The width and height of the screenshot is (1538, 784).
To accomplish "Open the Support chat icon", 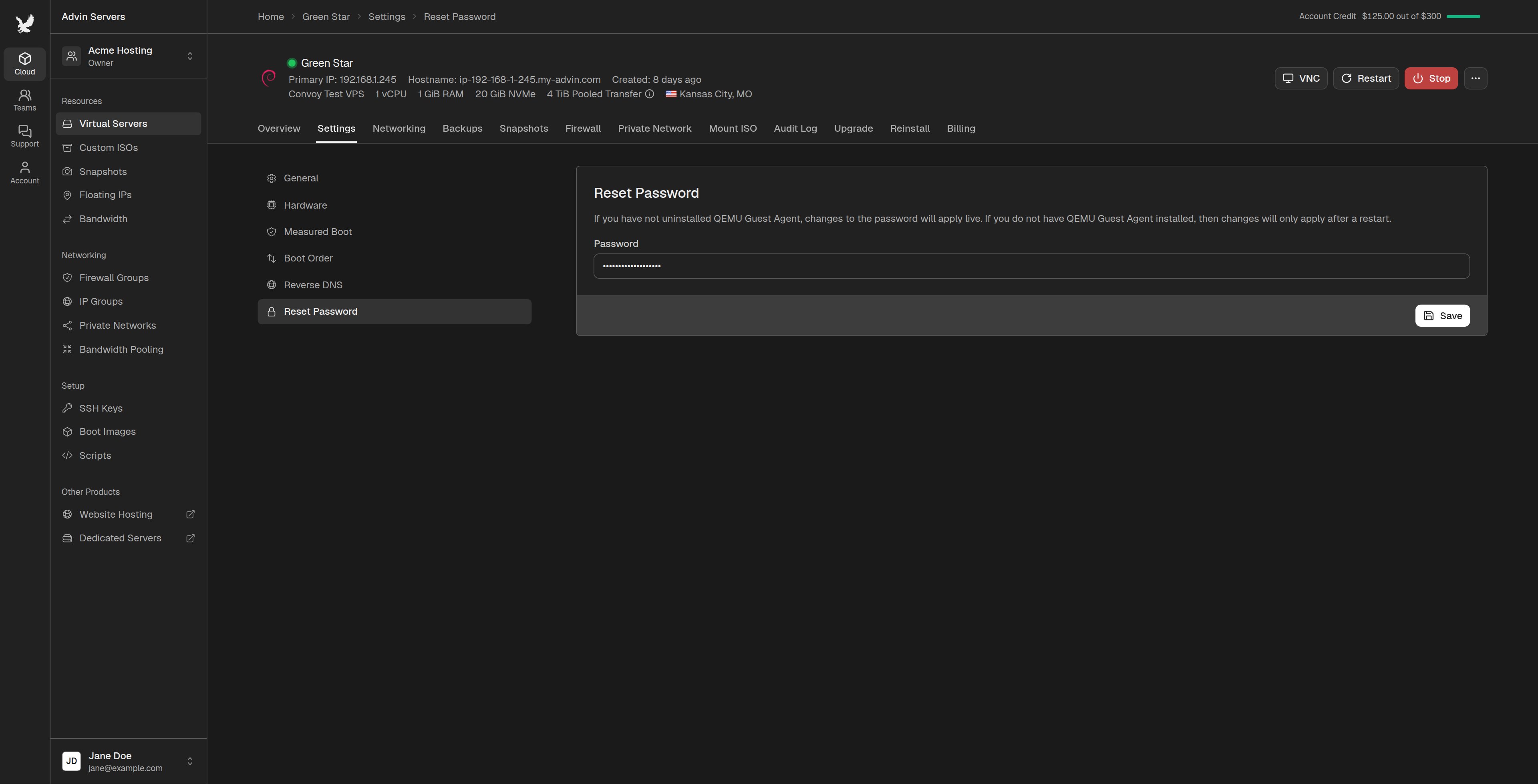I will click(x=24, y=136).
